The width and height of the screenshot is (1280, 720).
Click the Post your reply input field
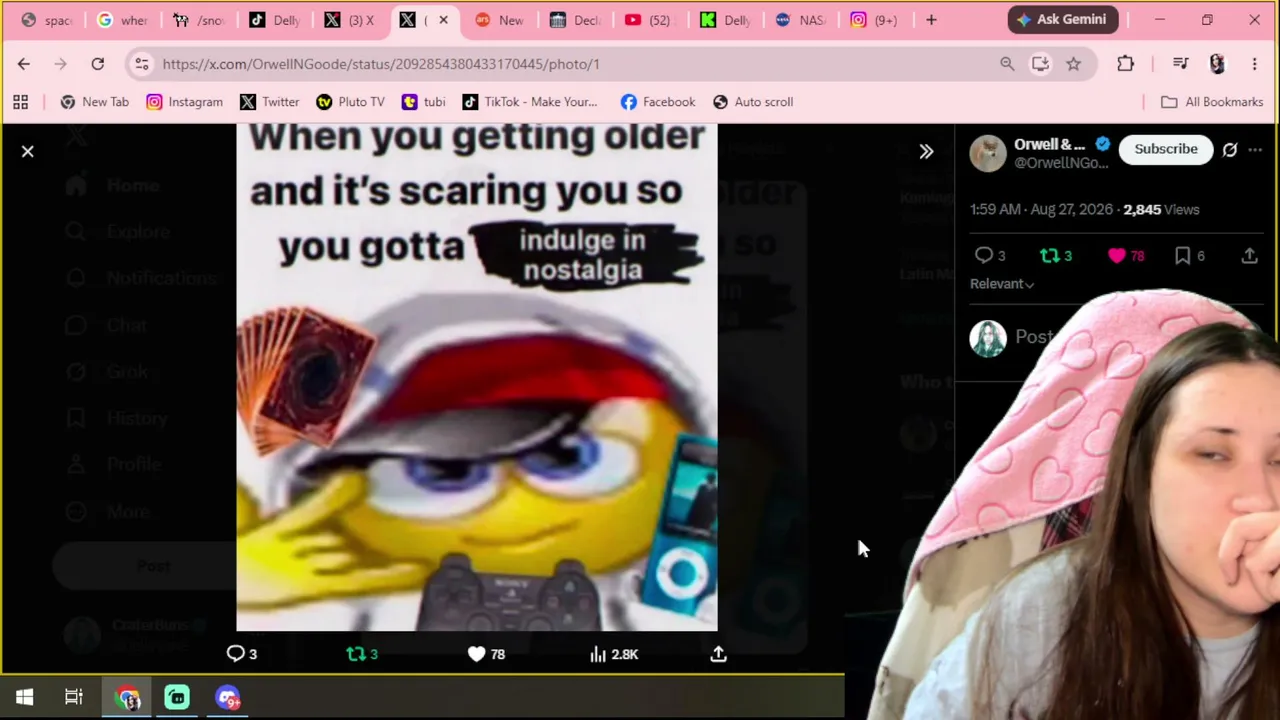pos(1035,337)
